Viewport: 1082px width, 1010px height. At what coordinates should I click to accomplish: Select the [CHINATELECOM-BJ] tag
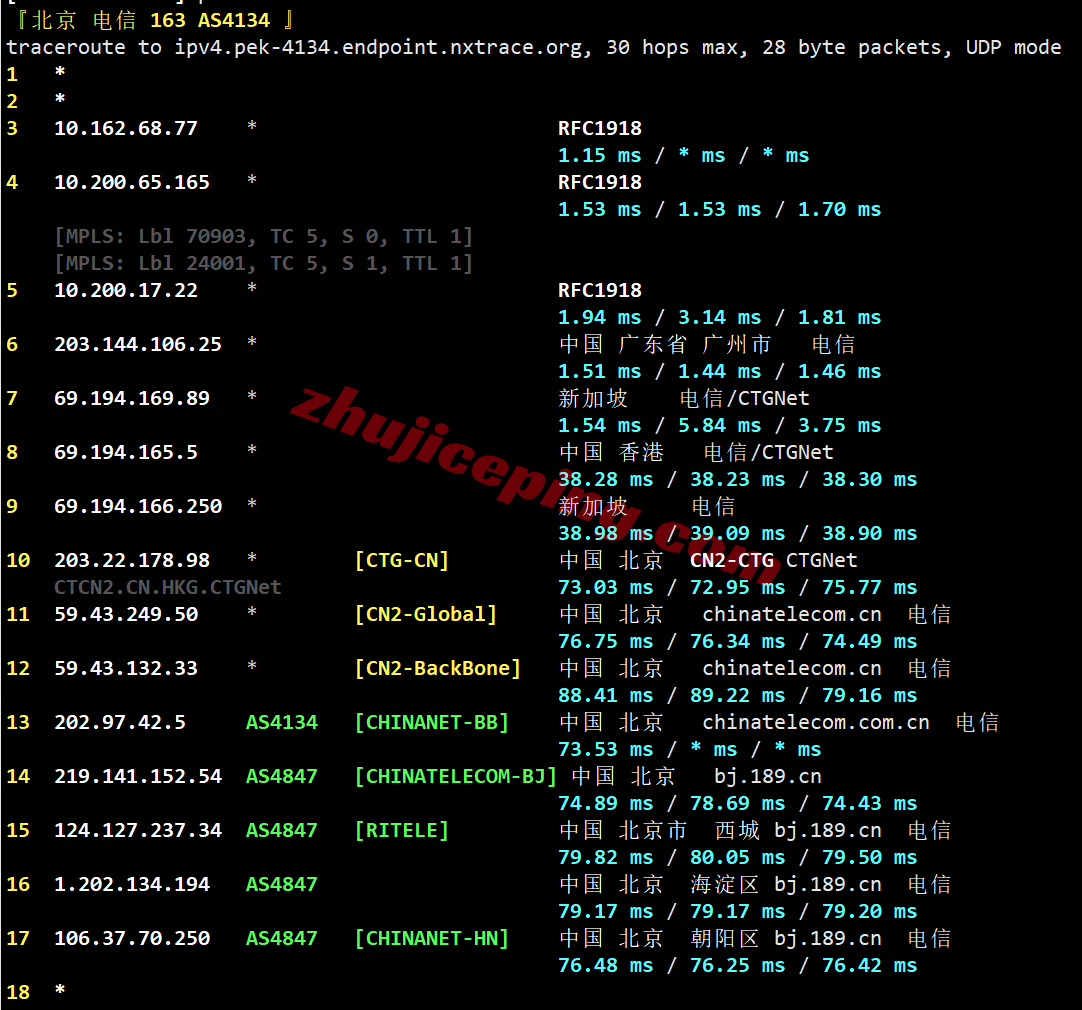455,776
